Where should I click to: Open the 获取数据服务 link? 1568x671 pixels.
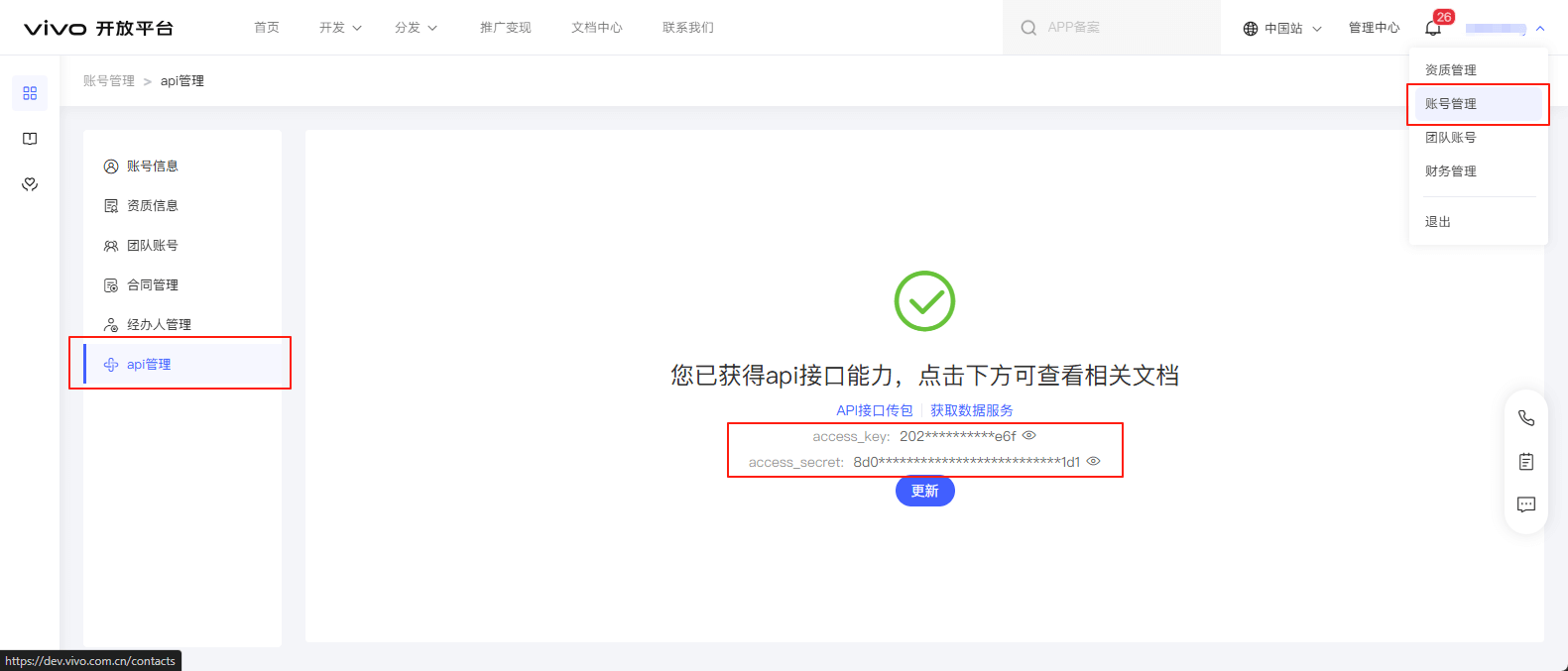point(971,410)
